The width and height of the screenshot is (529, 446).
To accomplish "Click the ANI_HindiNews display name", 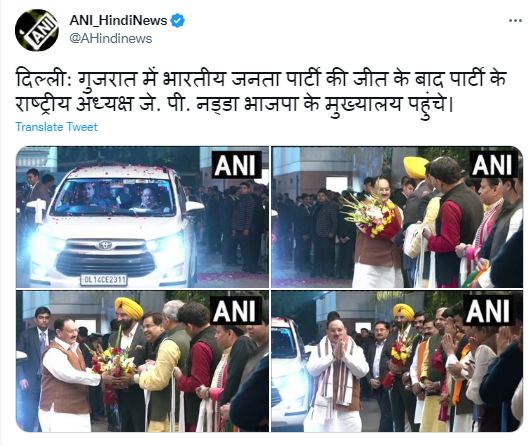I will click(x=118, y=21).
